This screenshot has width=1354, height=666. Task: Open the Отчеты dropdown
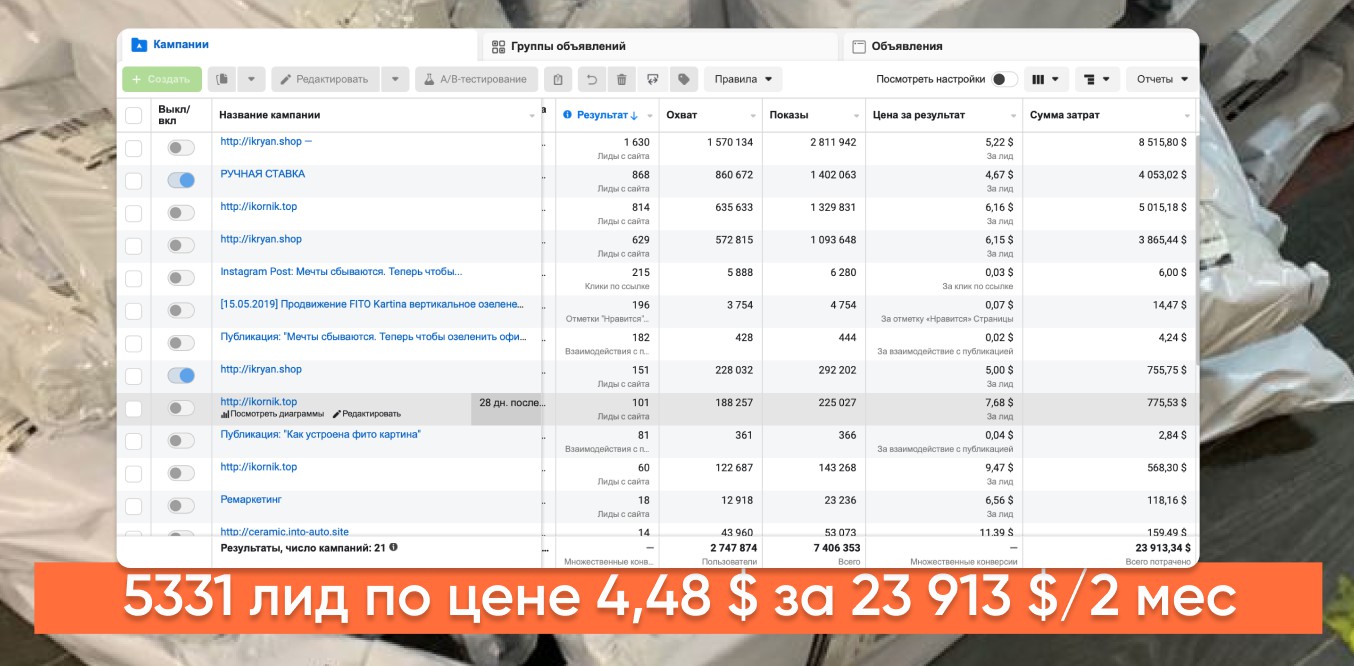click(x=1162, y=79)
